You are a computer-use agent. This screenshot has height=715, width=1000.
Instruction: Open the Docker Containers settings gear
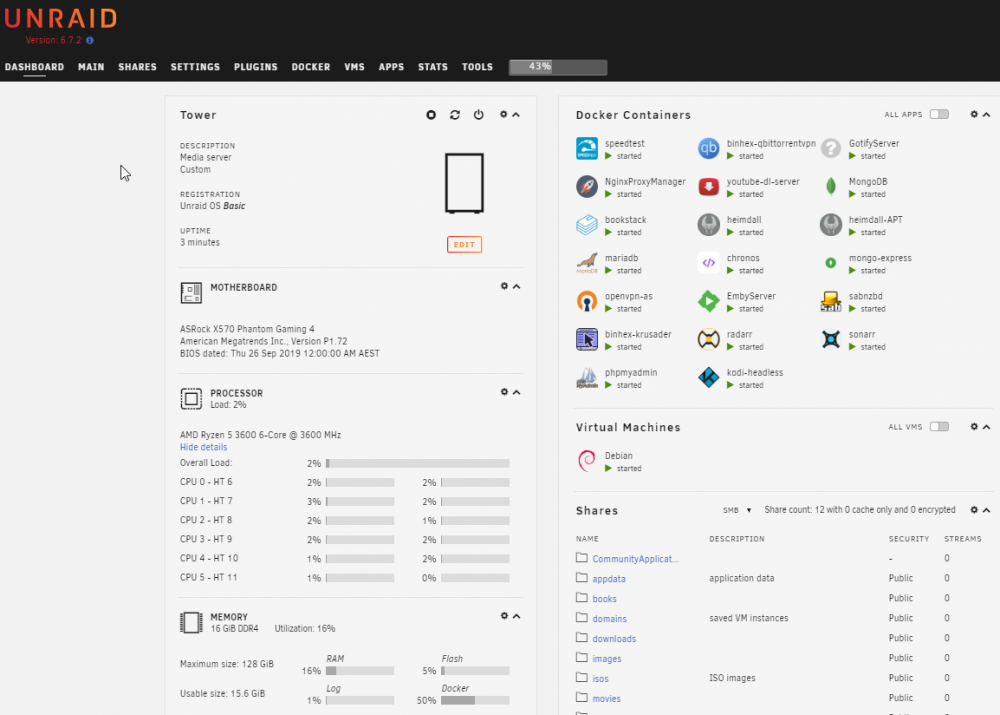[974, 114]
